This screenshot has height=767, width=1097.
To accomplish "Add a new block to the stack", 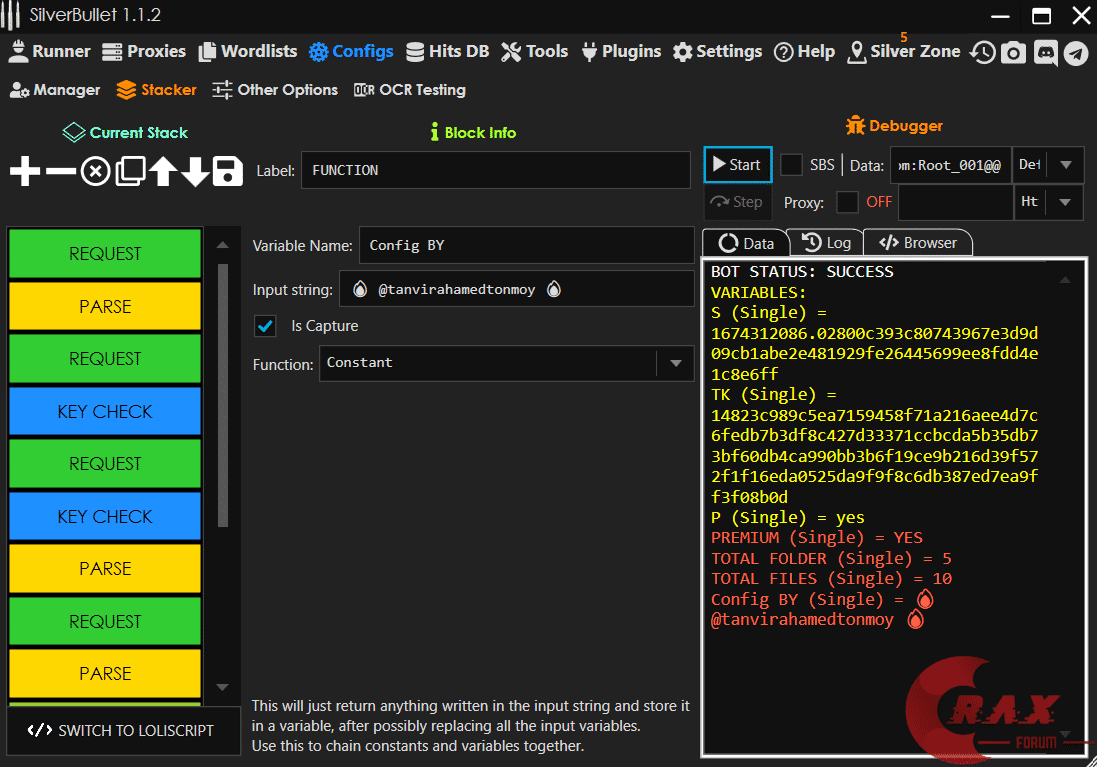I will (25, 172).
